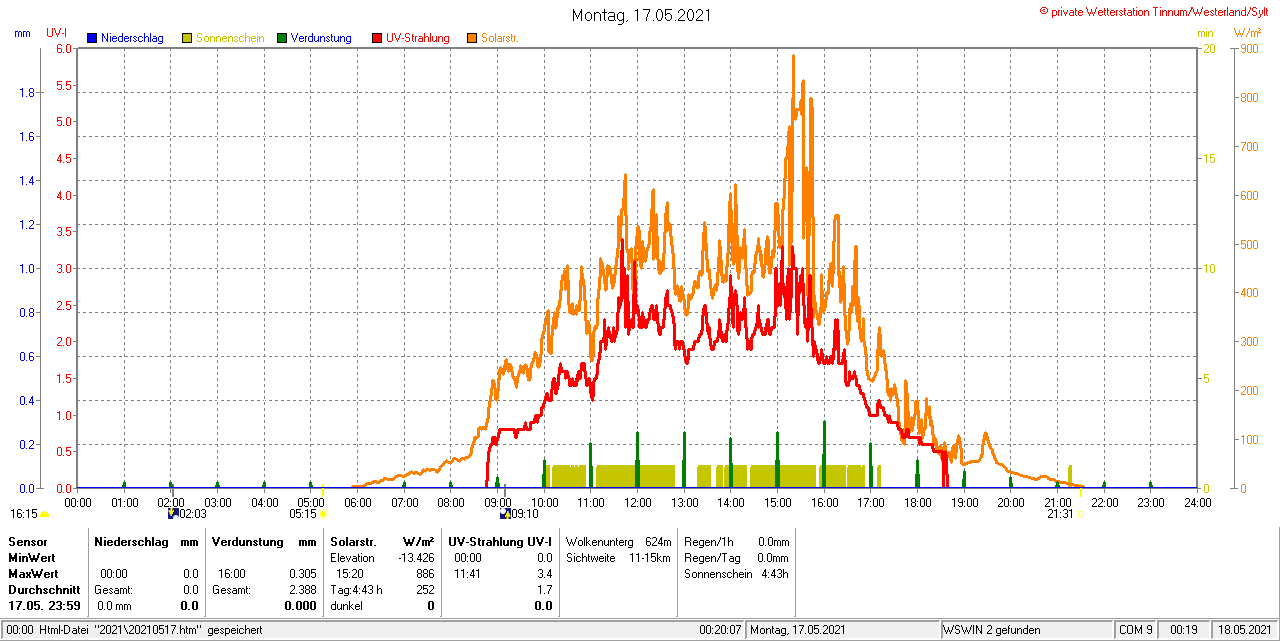Image resolution: width=1280 pixels, height=641 pixels.
Task: Click the 12:00 time axis label
Action: pos(638,502)
